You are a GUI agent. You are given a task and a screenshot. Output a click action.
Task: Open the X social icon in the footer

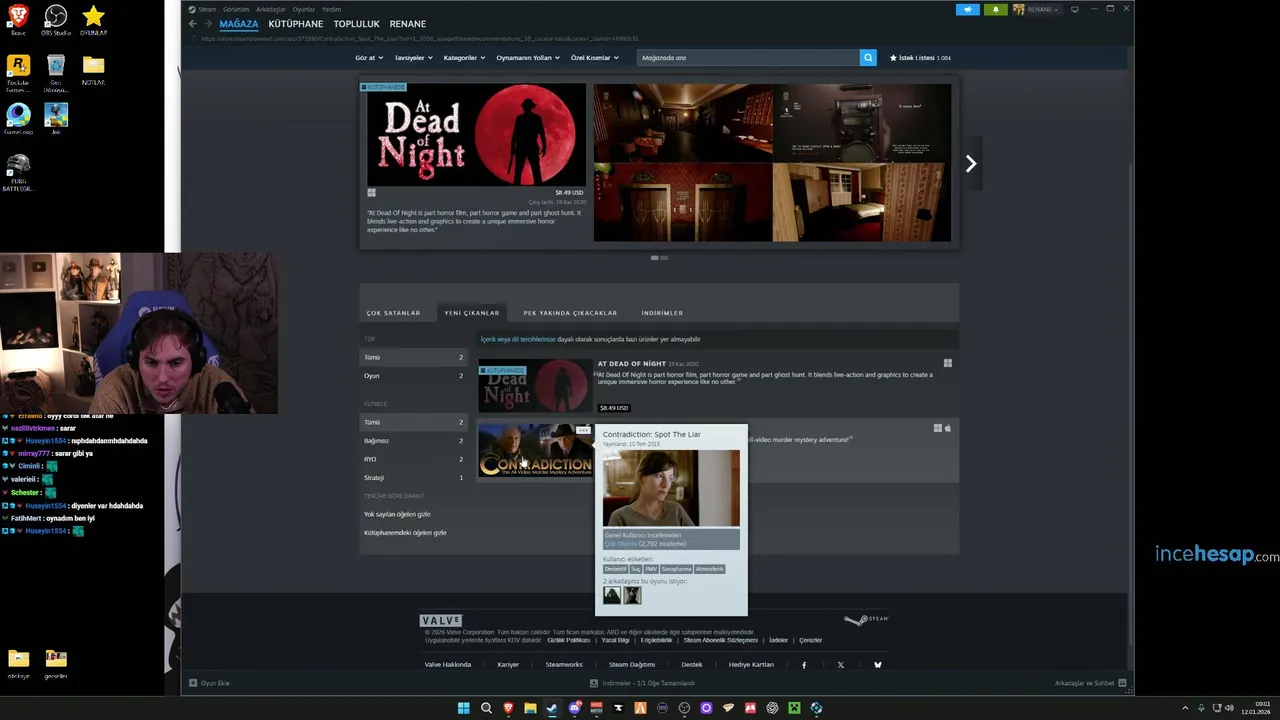click(841, 665)
